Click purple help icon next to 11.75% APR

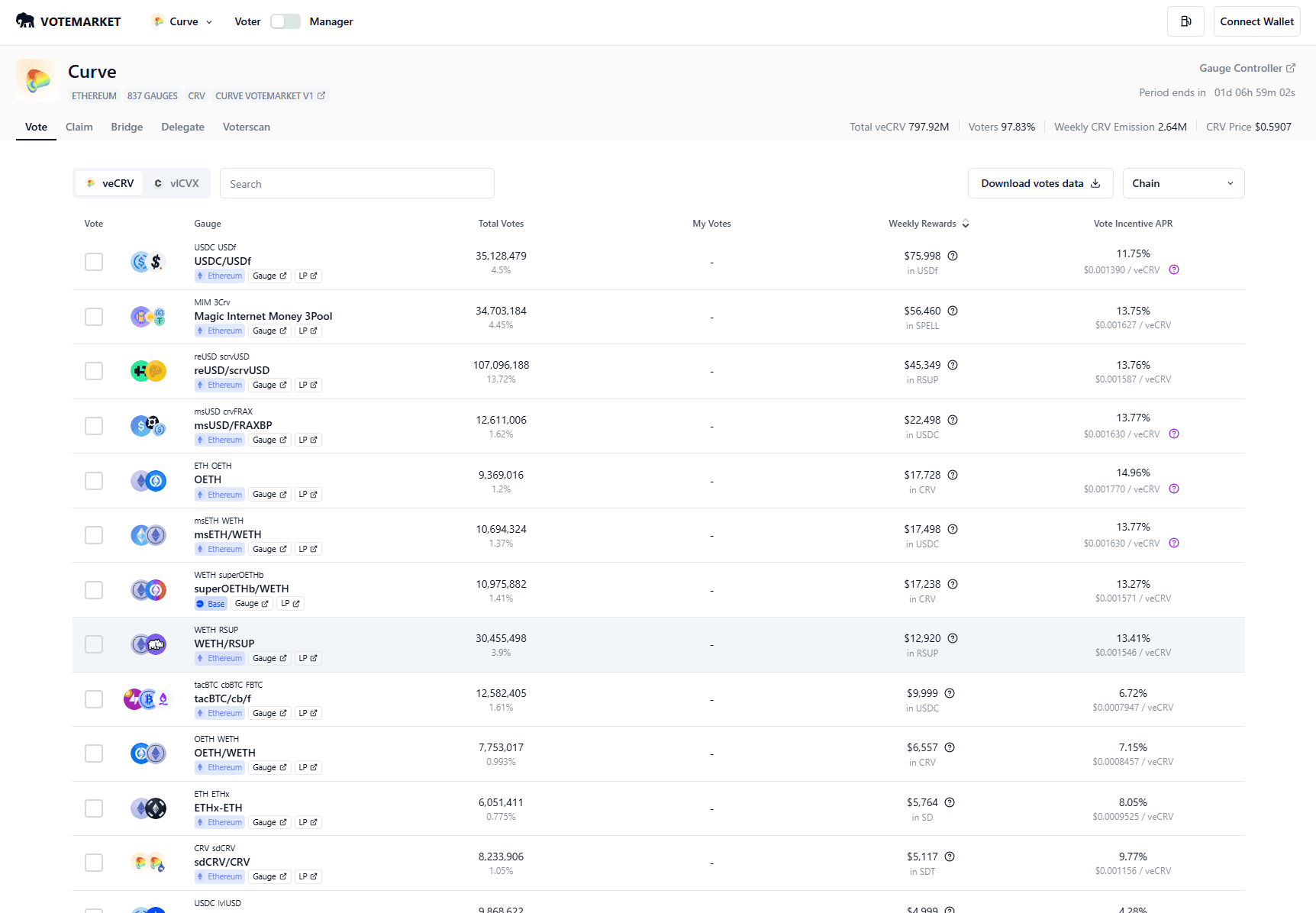pyautogui.click(x=1174, y=269)
